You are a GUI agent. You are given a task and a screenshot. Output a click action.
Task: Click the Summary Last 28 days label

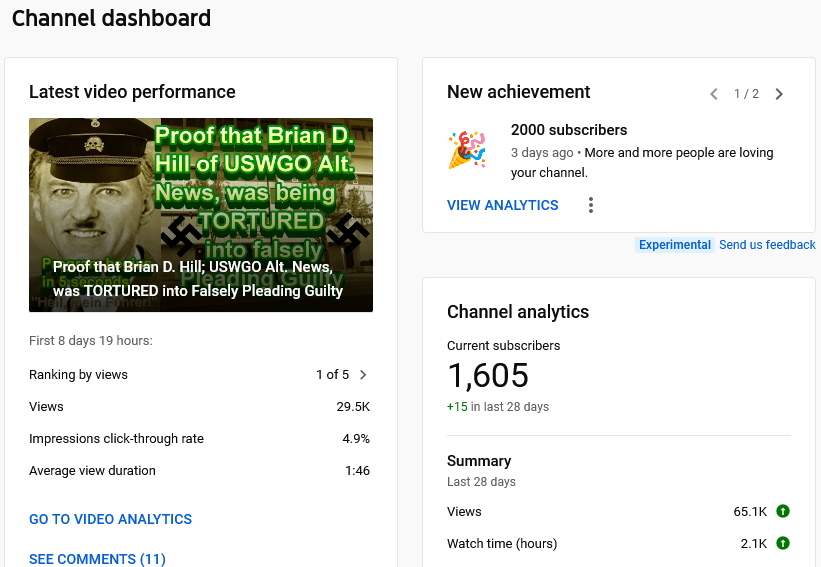pos(481,471)
